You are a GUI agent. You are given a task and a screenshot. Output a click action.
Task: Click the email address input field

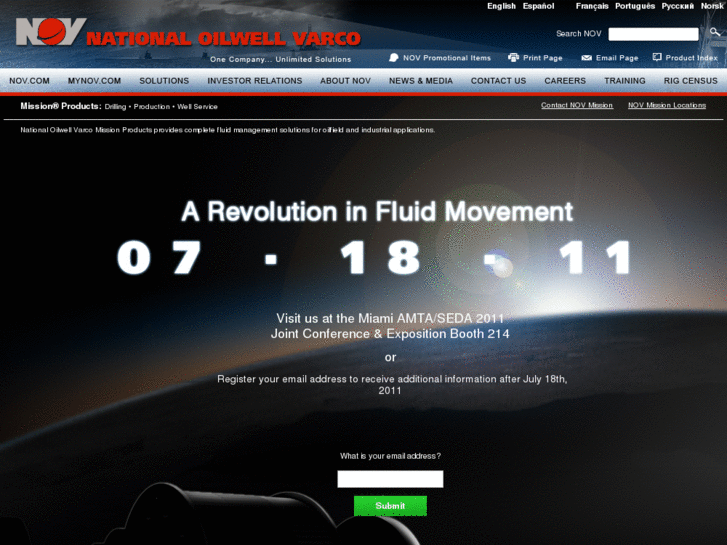390,479
